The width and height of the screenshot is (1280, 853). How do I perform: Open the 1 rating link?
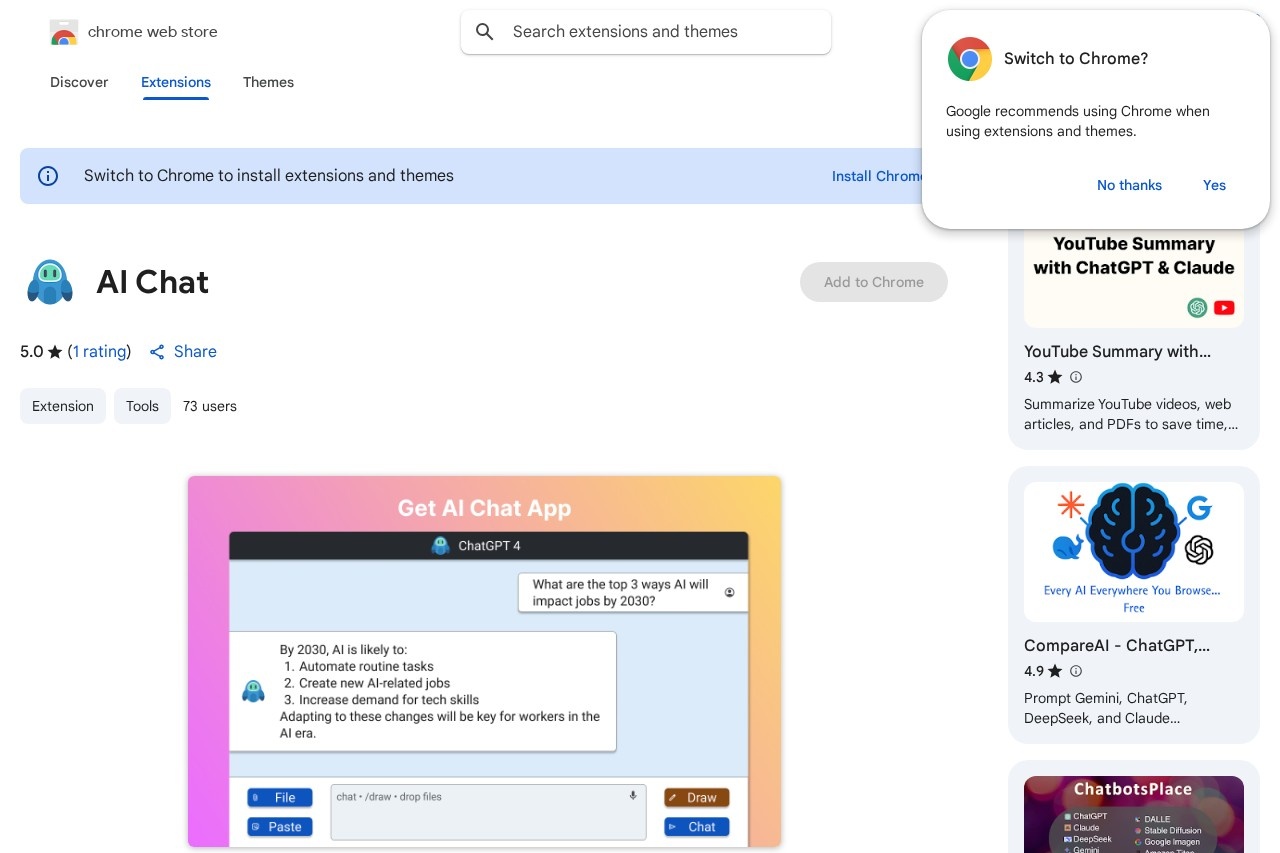(100, 352)
